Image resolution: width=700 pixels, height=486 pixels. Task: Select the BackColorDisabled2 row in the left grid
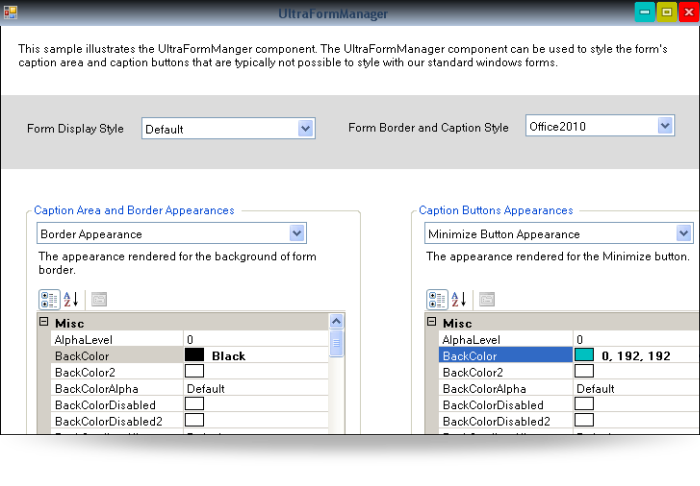(x=190, y=421)
